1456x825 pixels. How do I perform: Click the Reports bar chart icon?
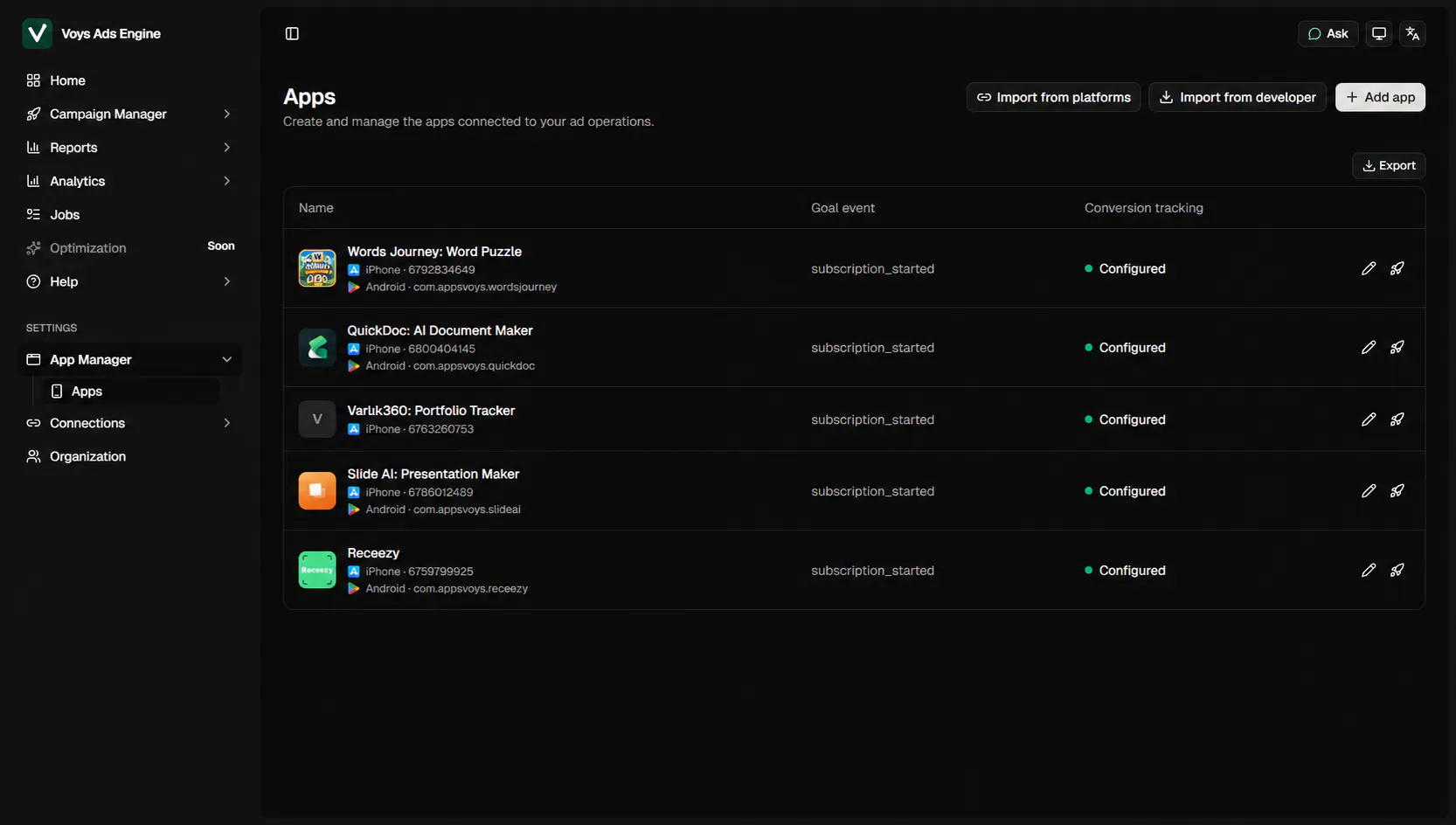[x=33, y=148]
